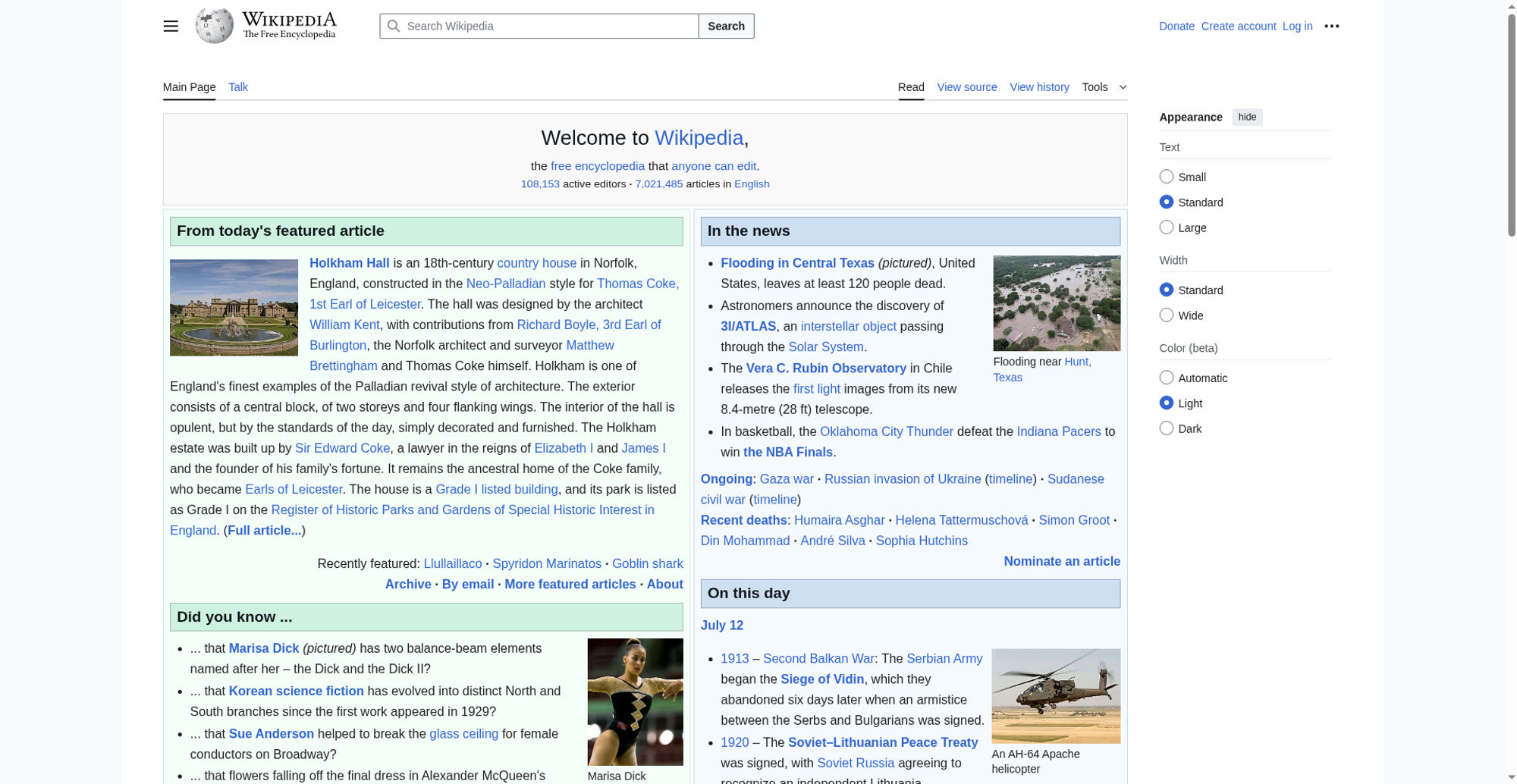Select Dark color mode
Viewport: 1517px width, 784px height.
click(1167, 428)
